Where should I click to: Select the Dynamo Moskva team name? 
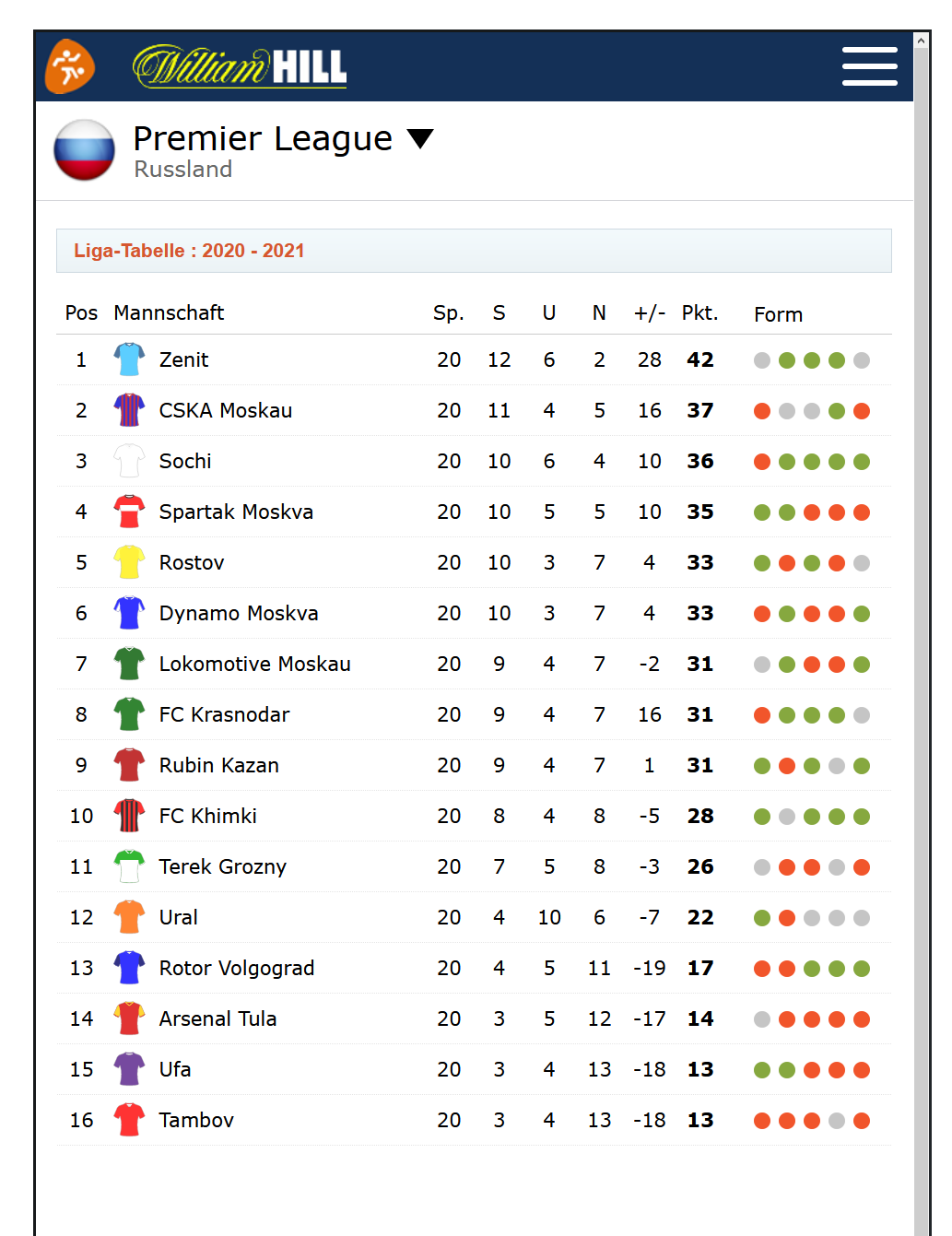(239, 613)
